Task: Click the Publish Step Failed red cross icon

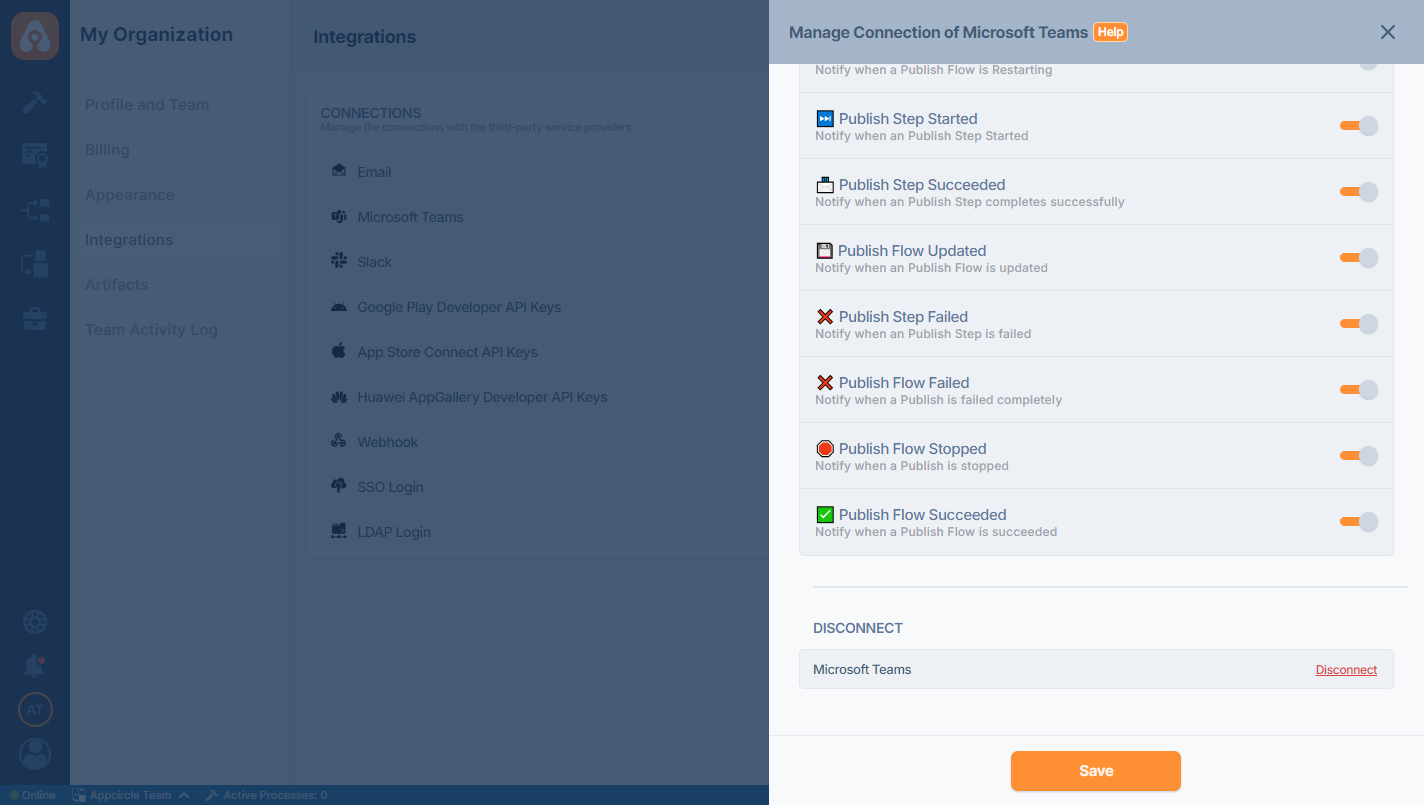Action: [x=825, y=317]
